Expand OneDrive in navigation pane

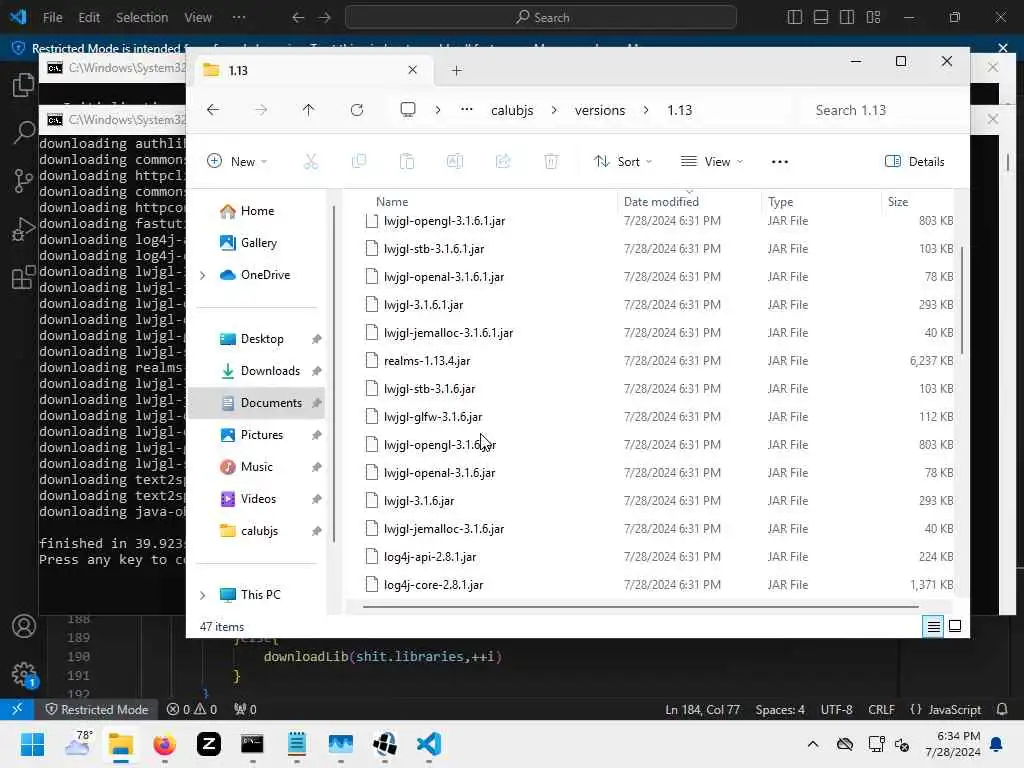(202, 275)
